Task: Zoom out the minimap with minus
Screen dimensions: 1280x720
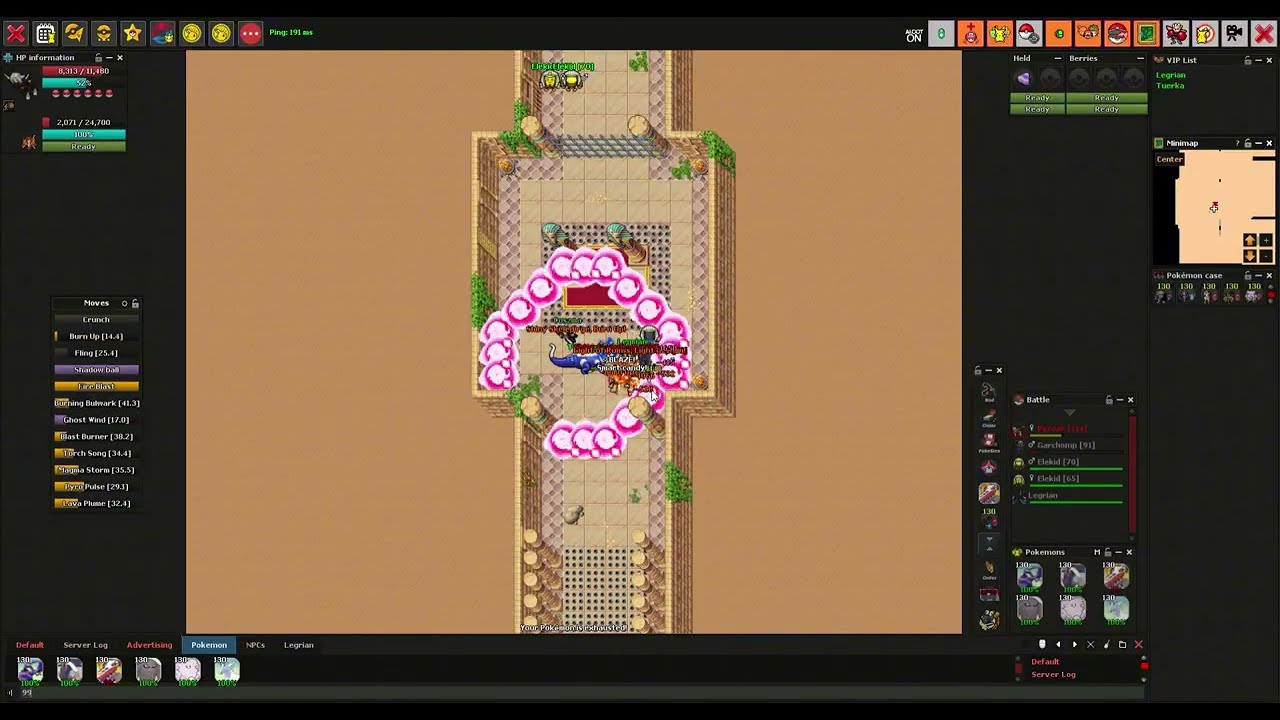Action: pos(1266,256)
